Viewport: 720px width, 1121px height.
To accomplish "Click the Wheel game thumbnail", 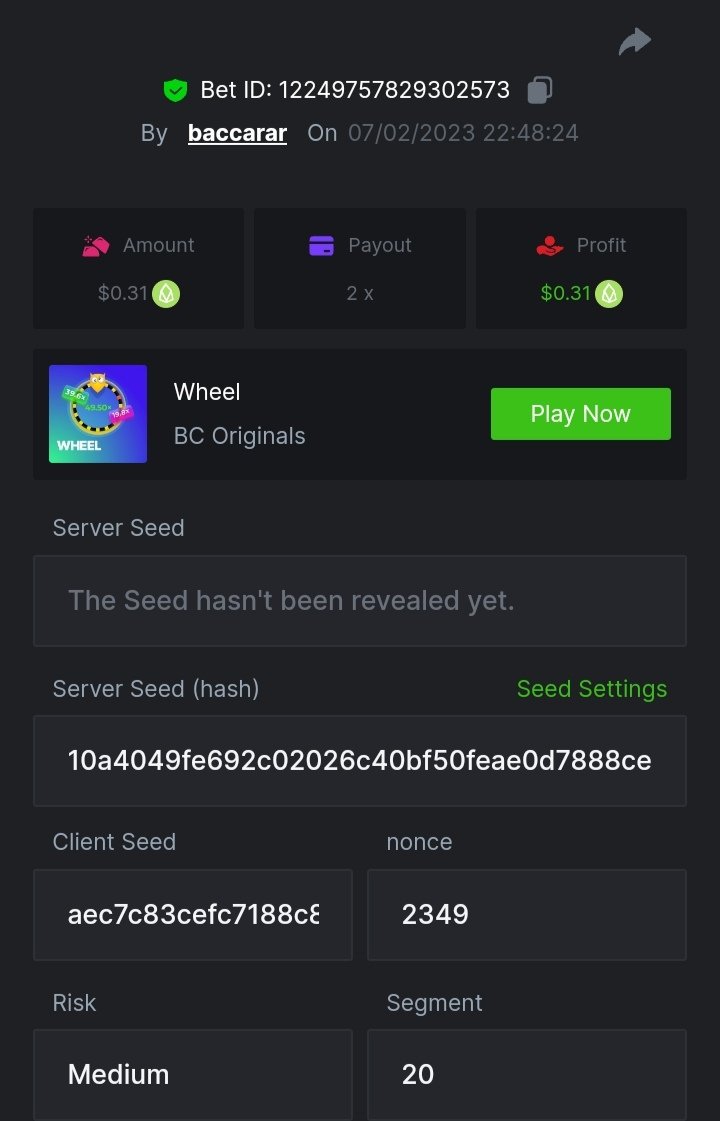I will click(98, 414).
